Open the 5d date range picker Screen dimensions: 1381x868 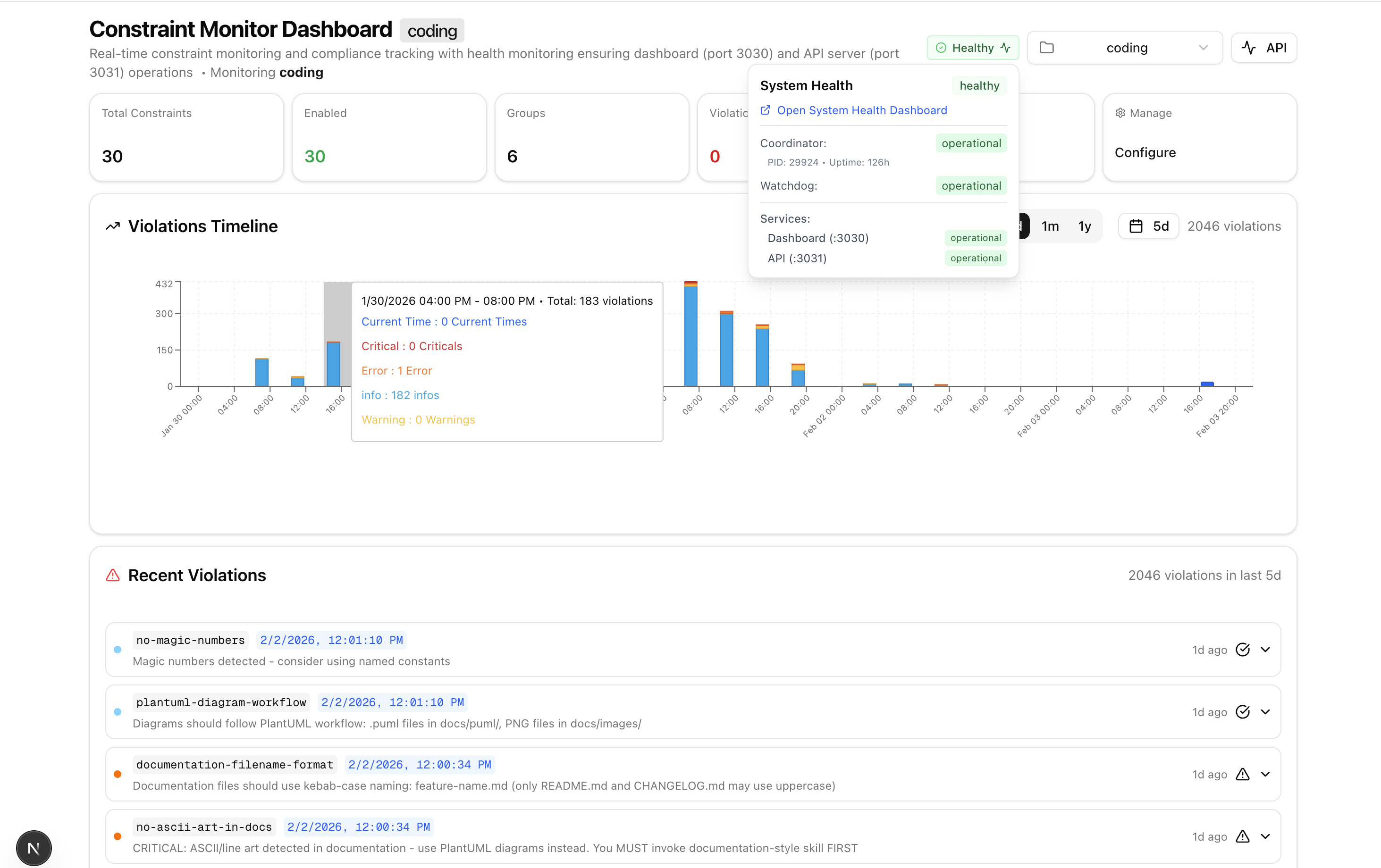coord(1148,226)
